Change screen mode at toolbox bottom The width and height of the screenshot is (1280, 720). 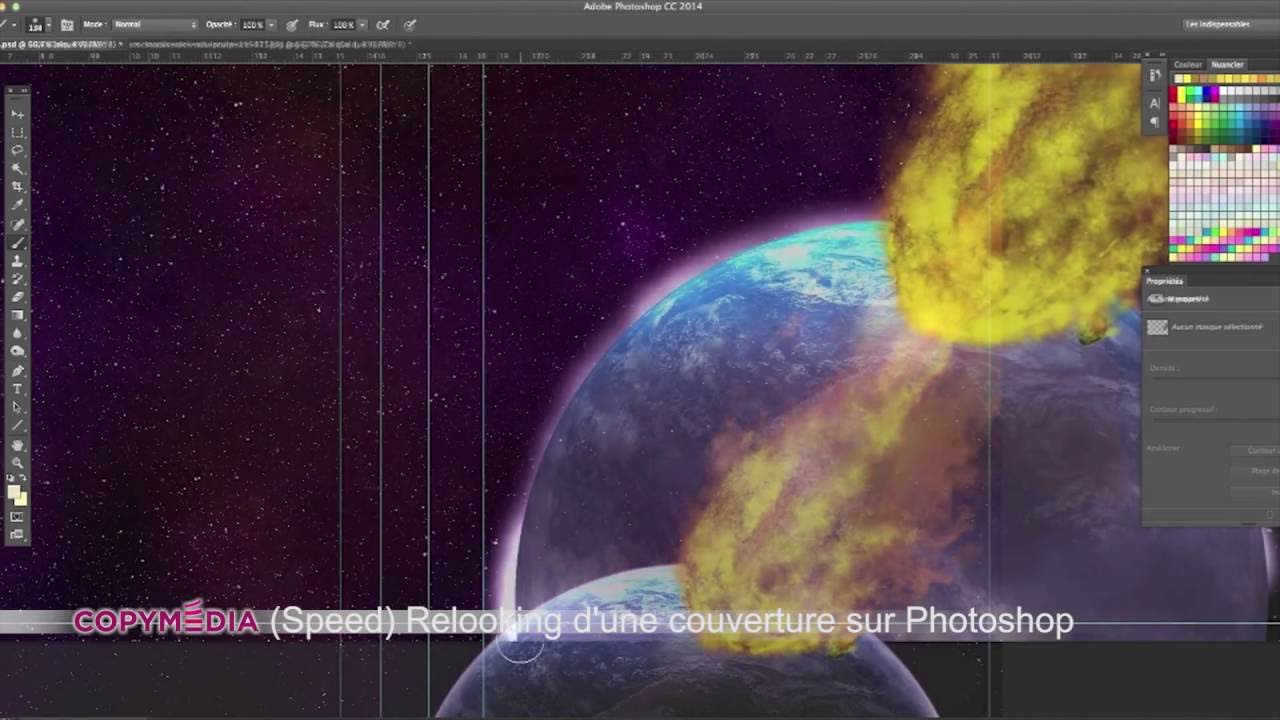[x=17, y=535]
